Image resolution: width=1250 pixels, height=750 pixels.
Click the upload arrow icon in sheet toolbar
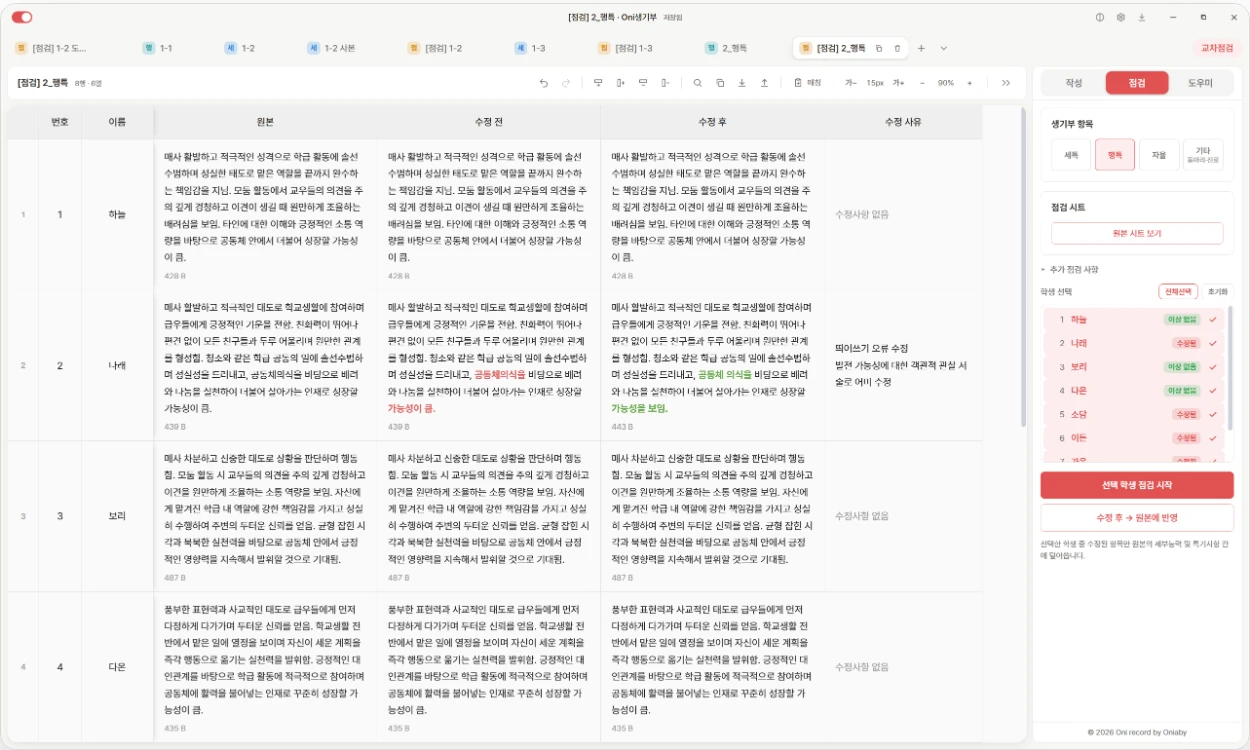click(x=765, y=83)
